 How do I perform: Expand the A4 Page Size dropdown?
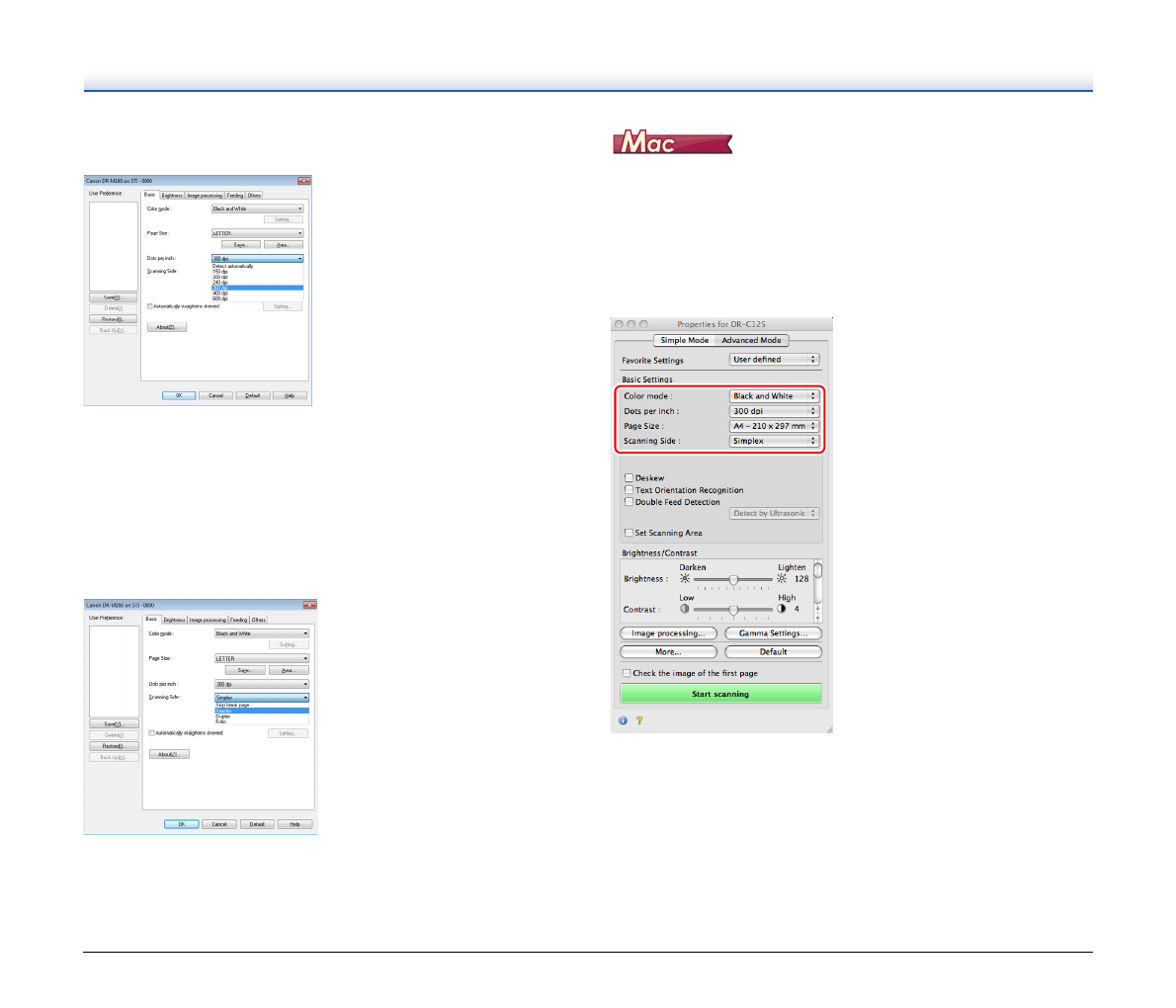coord(774,426)
